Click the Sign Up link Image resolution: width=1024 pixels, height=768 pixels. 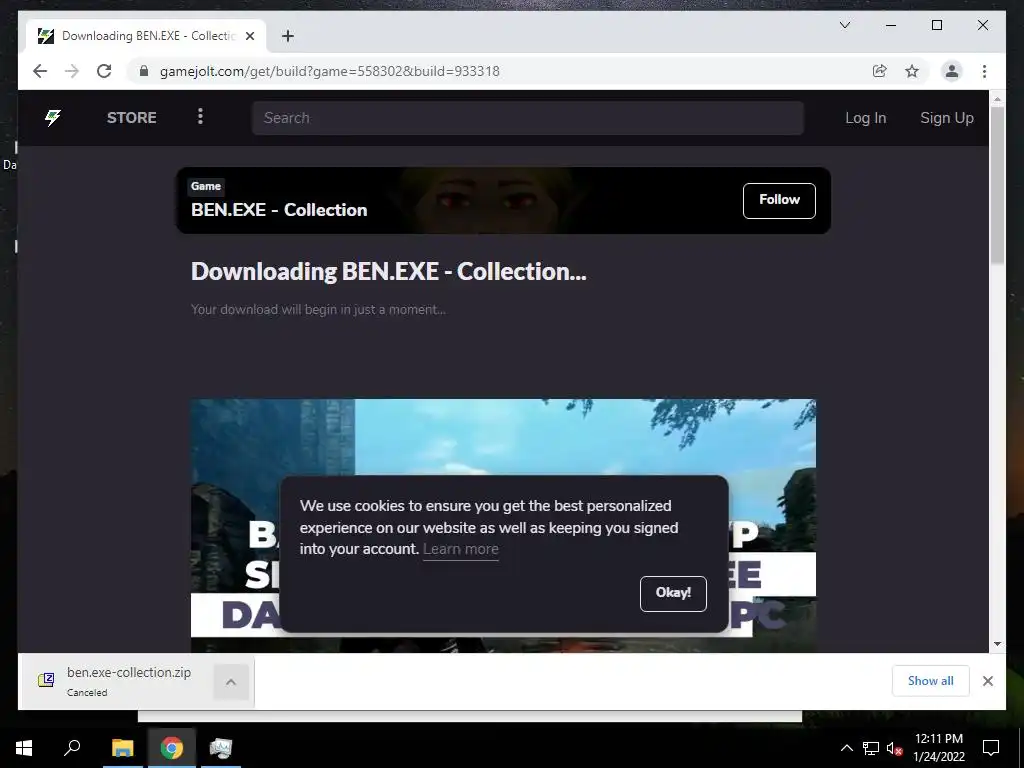click(x=946, y=118)
